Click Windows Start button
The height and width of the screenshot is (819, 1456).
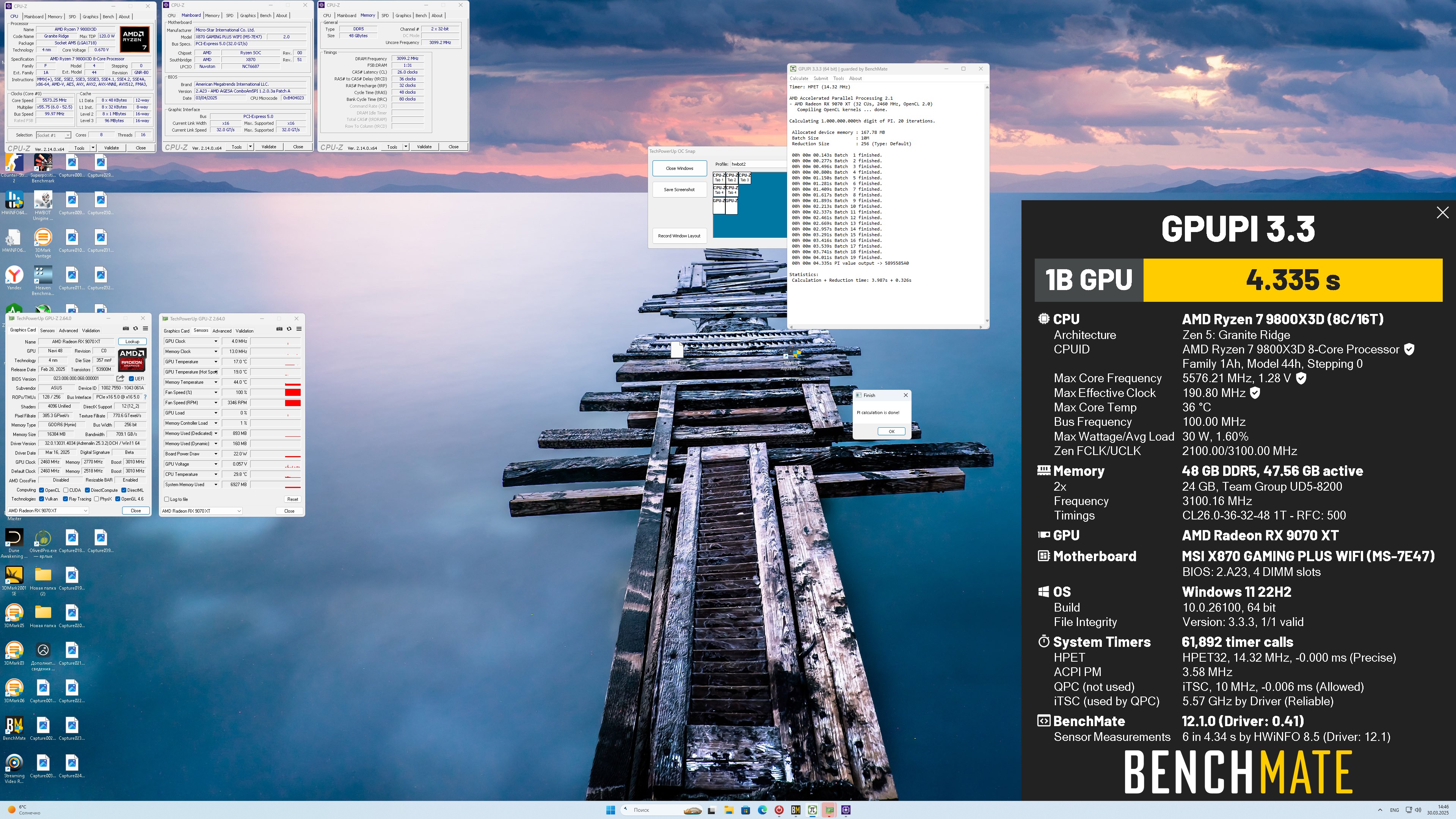[610, 810]
